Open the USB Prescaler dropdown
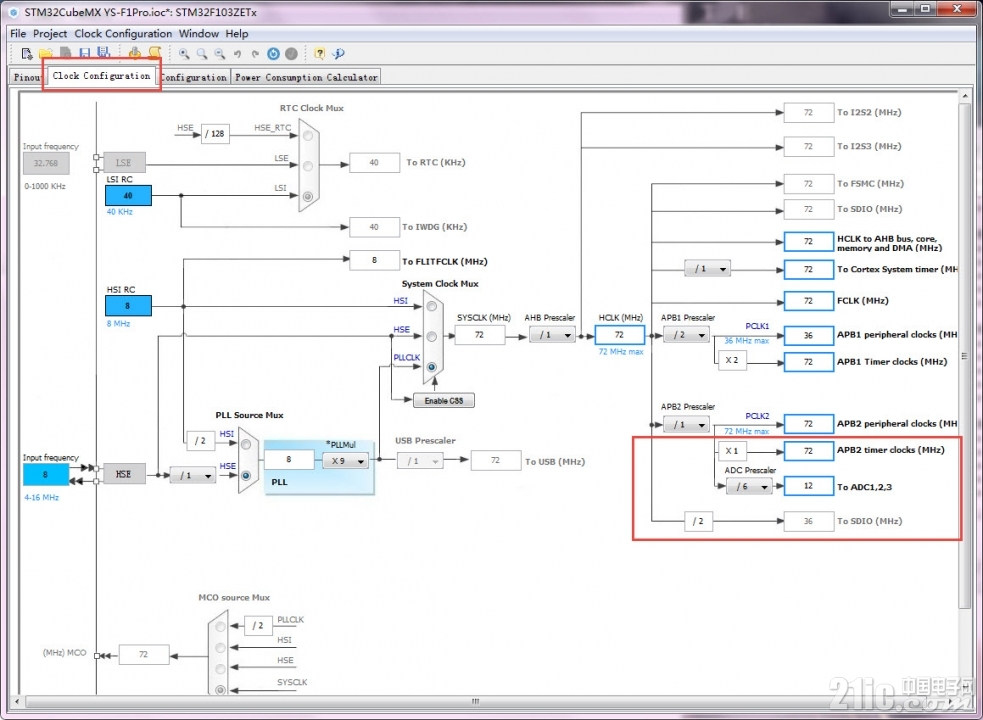 (420, 461)
